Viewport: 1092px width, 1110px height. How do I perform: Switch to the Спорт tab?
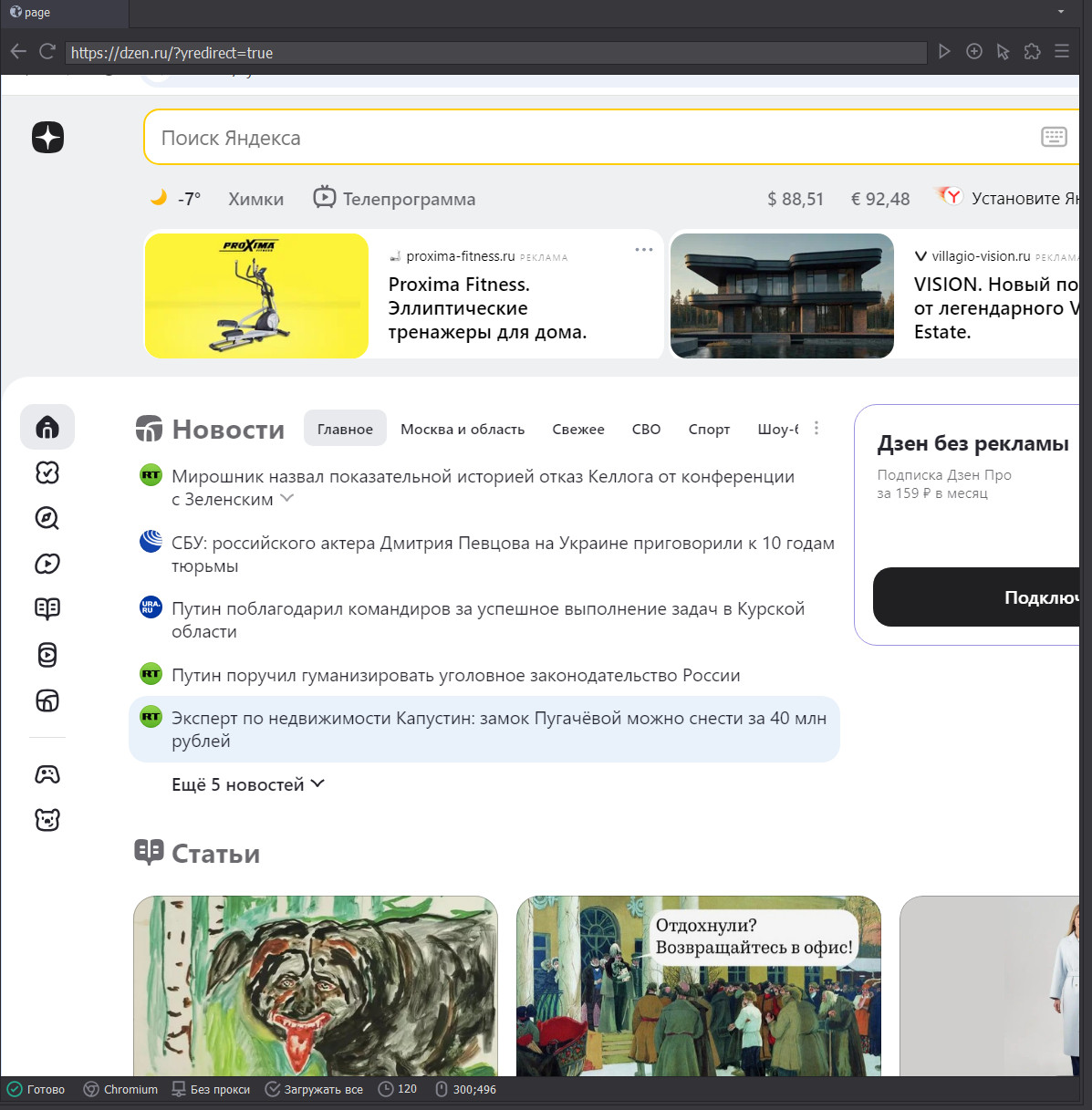point(709,429)
